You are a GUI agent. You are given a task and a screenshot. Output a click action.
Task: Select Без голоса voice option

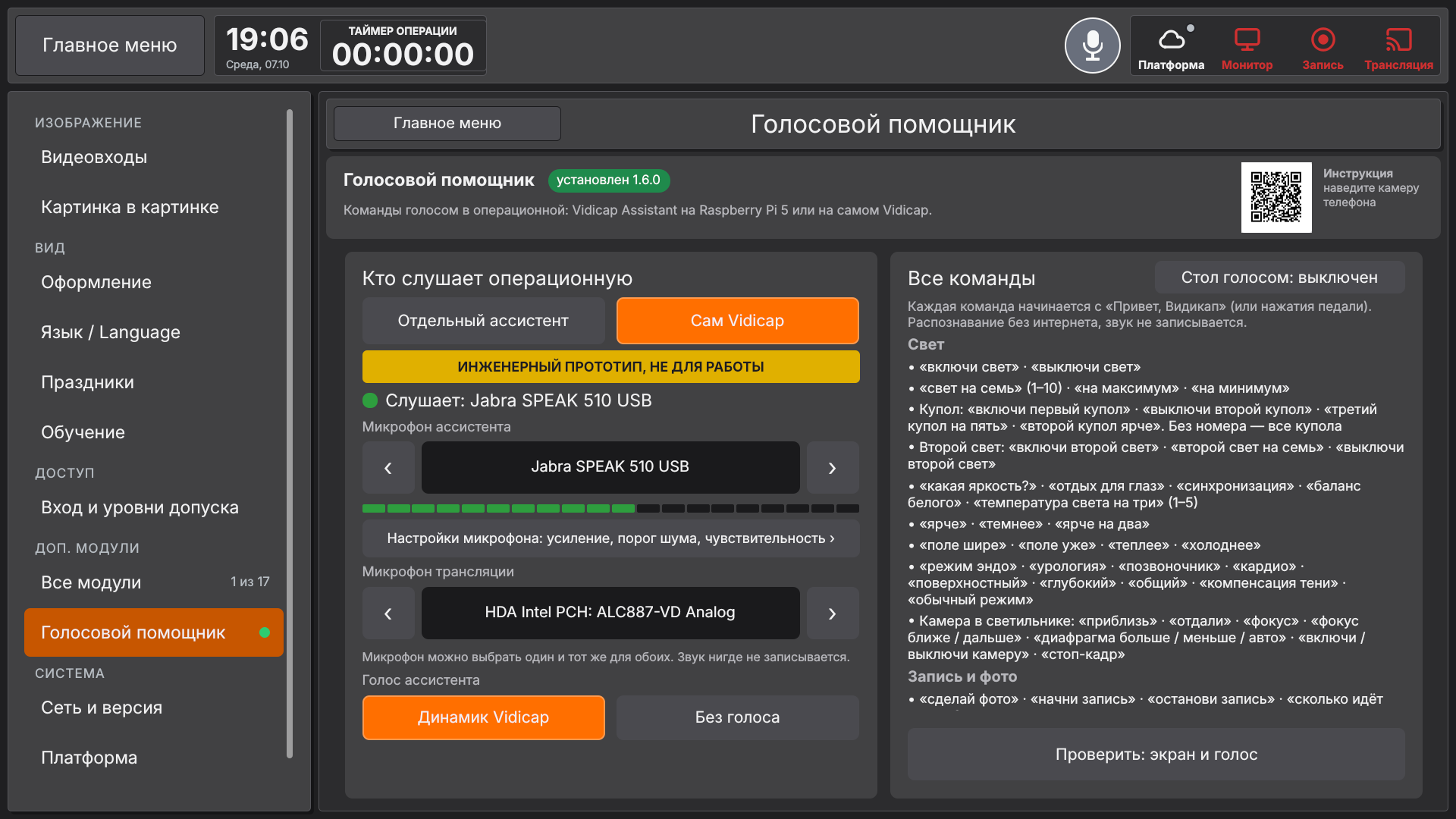tap(737, 717)
